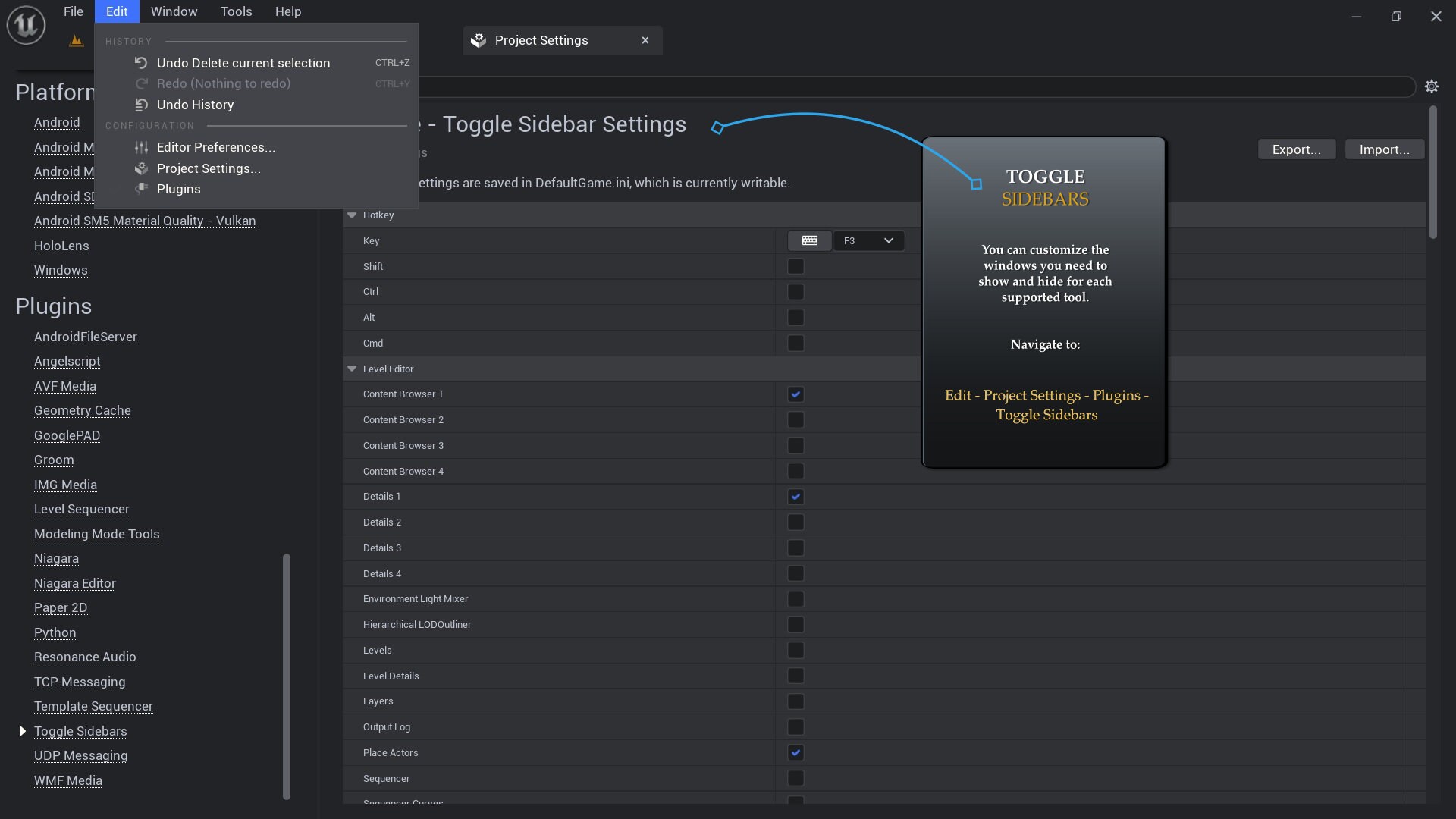Open the Window menu
The image size is (1456, 819).
173,11
